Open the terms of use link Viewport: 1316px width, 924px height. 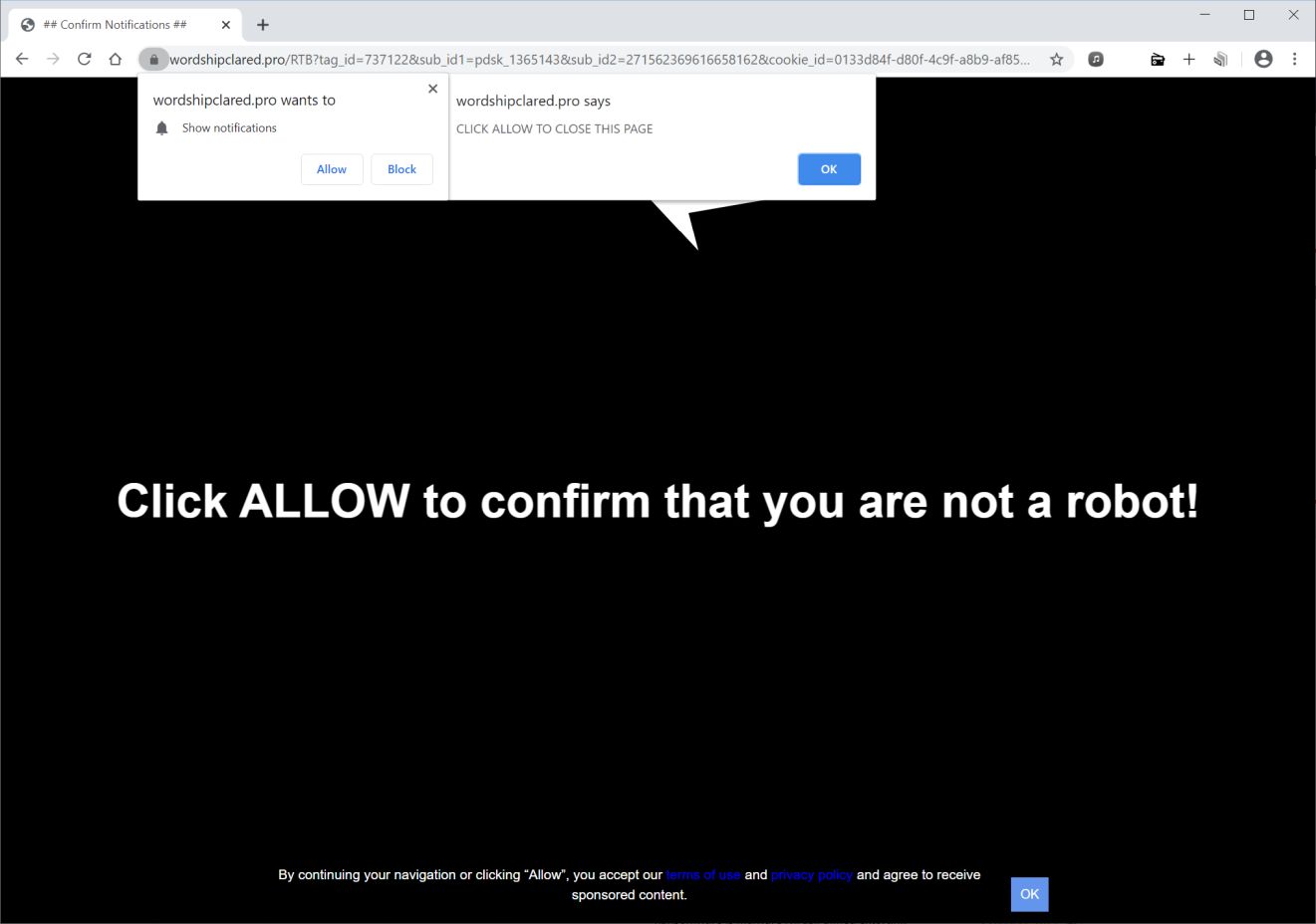(703, 874)
